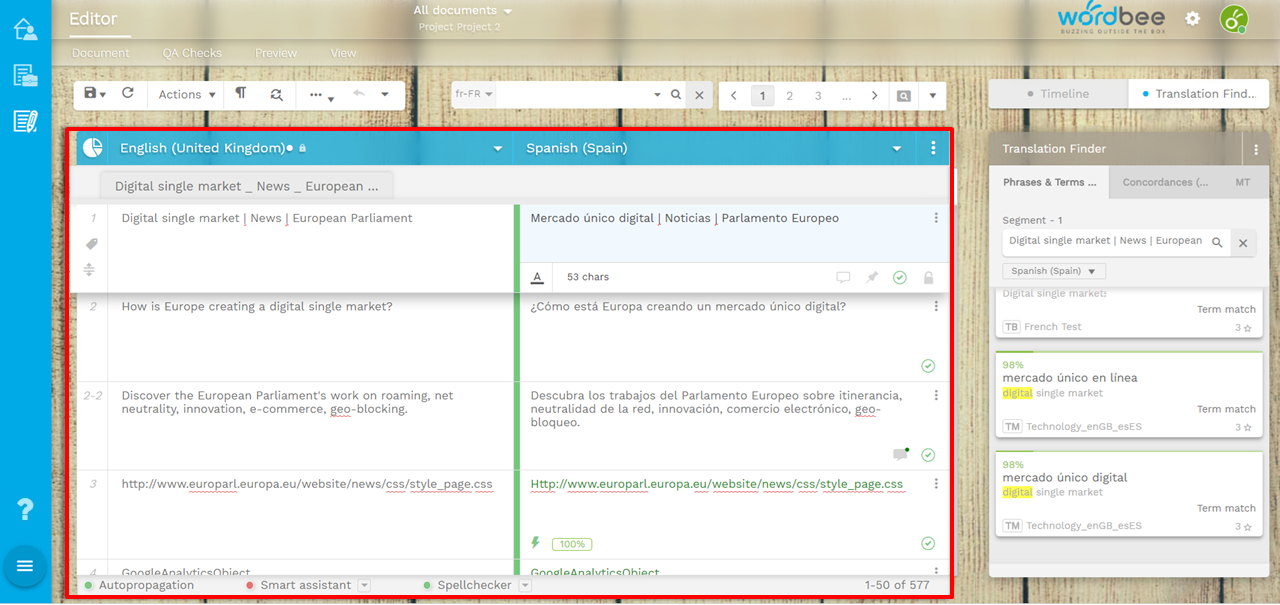Confirm segment 2 with the green check icon
This screenshot has width=1280, height=605.
tap(927, 366)
